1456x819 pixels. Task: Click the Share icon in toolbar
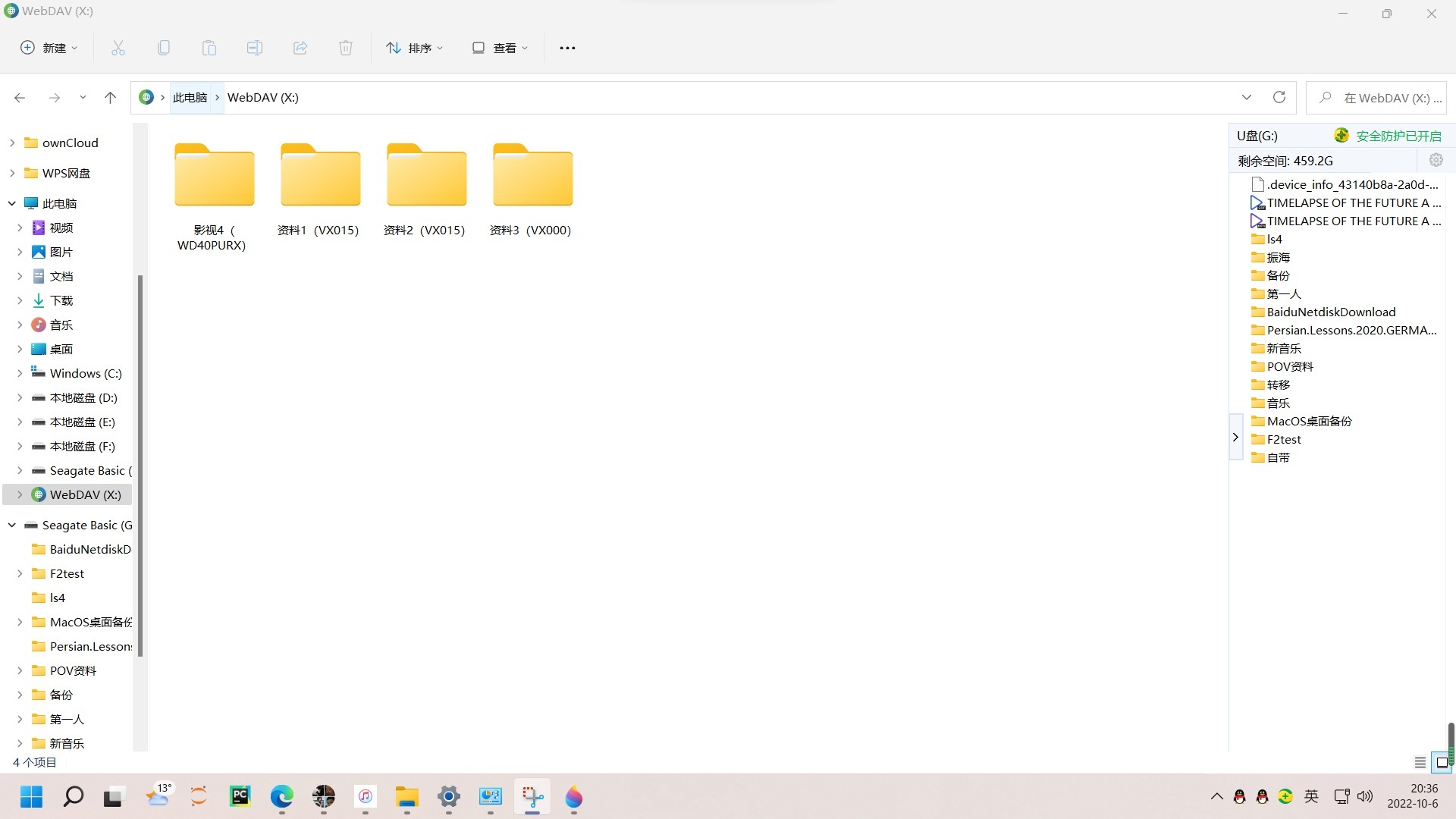click(300, 48)
